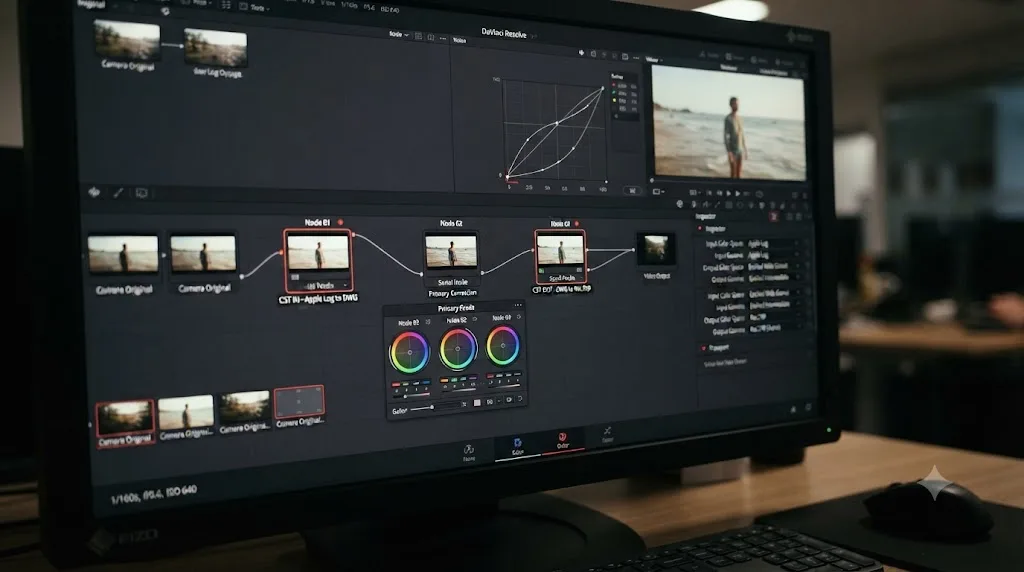The width and height of the screenshot is (1024, 572).
Task: Open the Color page tab with the blue icon
Action: (517, 446)
